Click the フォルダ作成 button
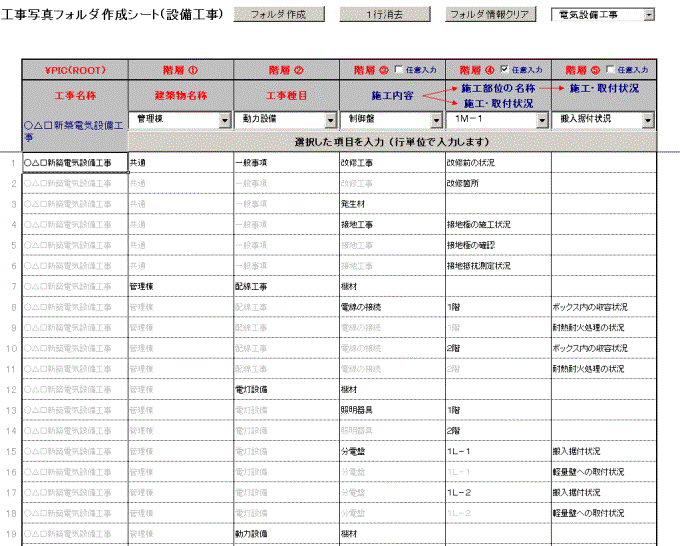Screen dimensions: 680x546 pos(279,14)
